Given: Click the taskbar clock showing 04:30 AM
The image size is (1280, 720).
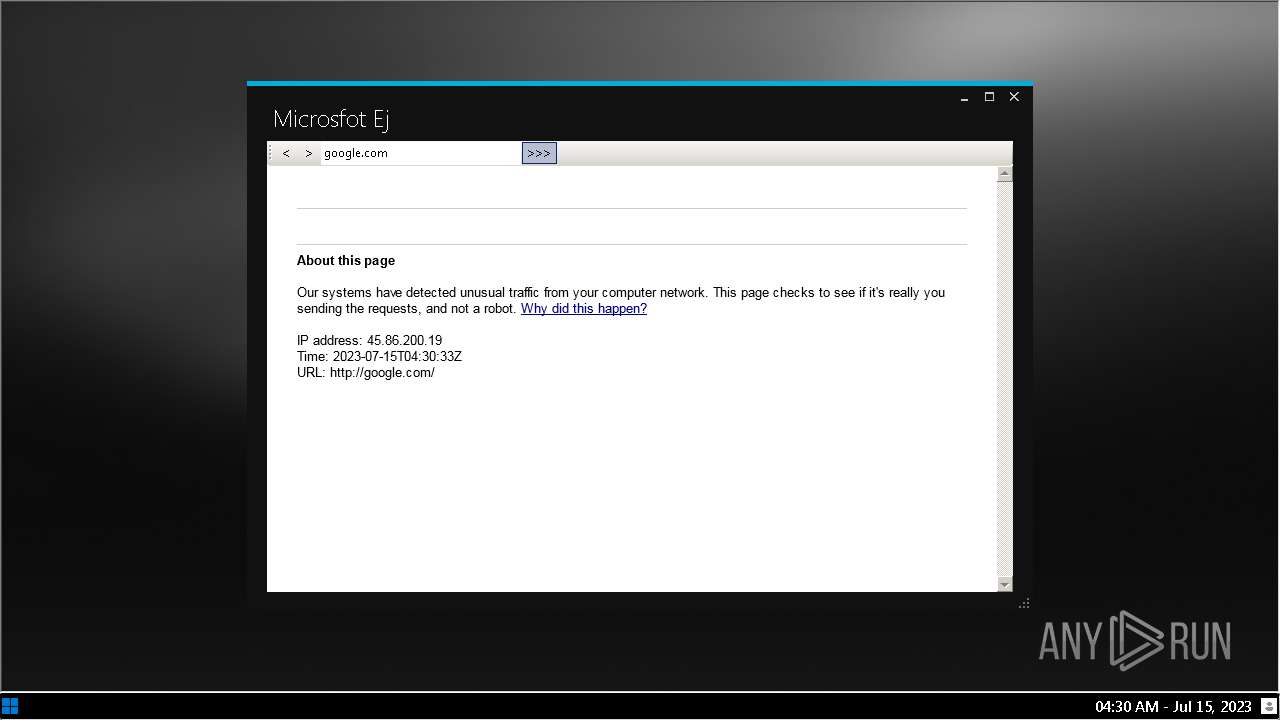Looking at the screenshot, I should pyautogui.click(x=1173, y=706).
